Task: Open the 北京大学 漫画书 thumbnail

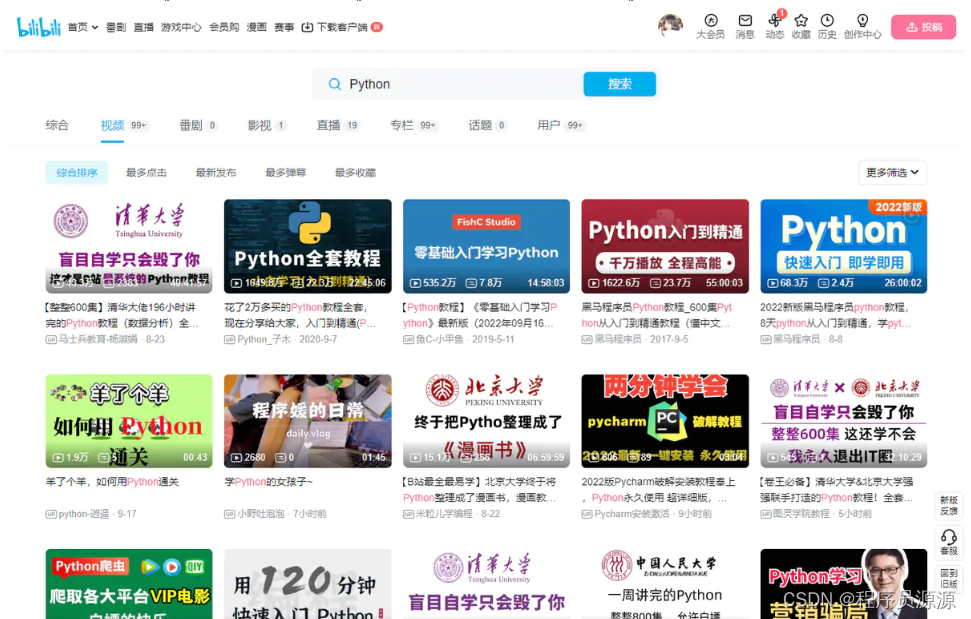Action: [x=486, y=421]
